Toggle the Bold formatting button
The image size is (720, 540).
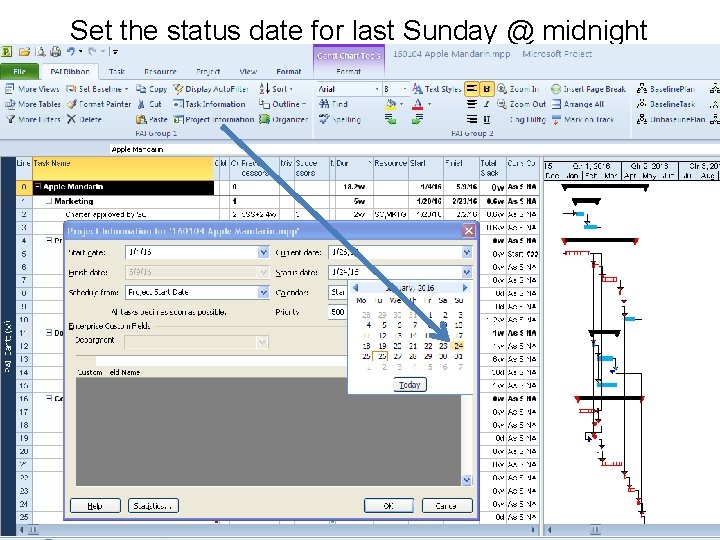[x=487, y=89]
